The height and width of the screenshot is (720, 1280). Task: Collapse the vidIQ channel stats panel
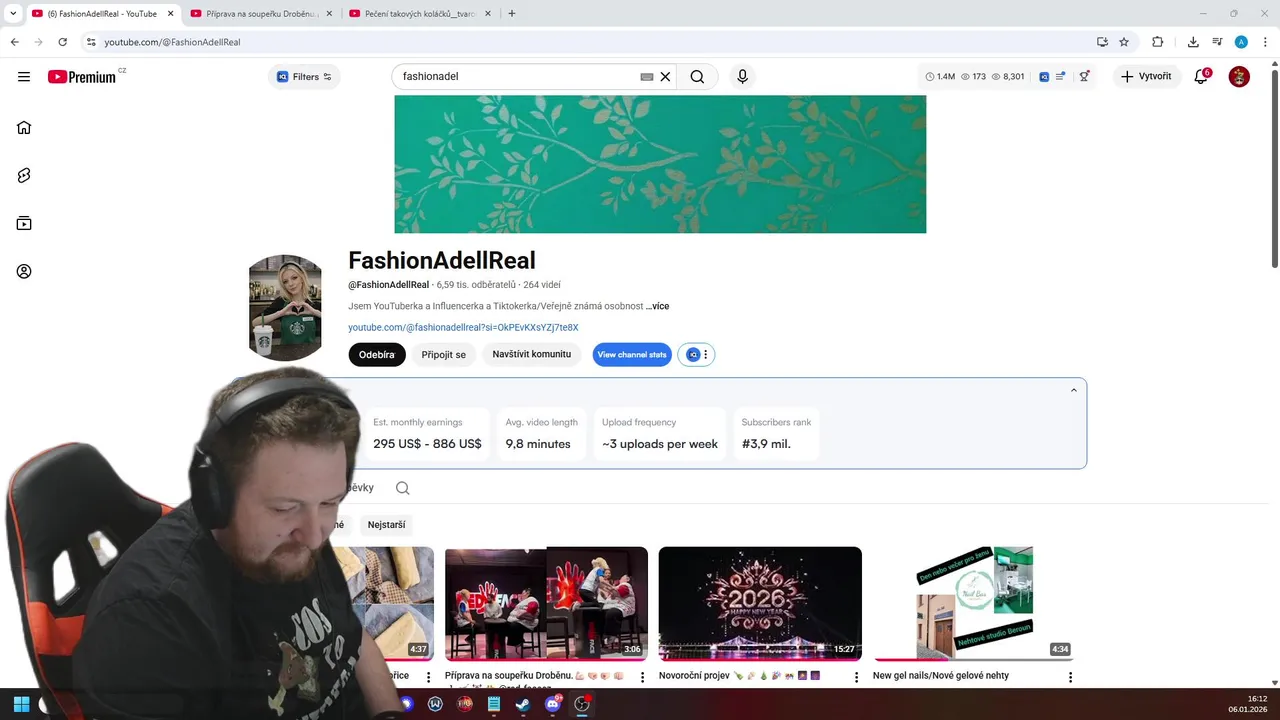(x=1074, y=390)
